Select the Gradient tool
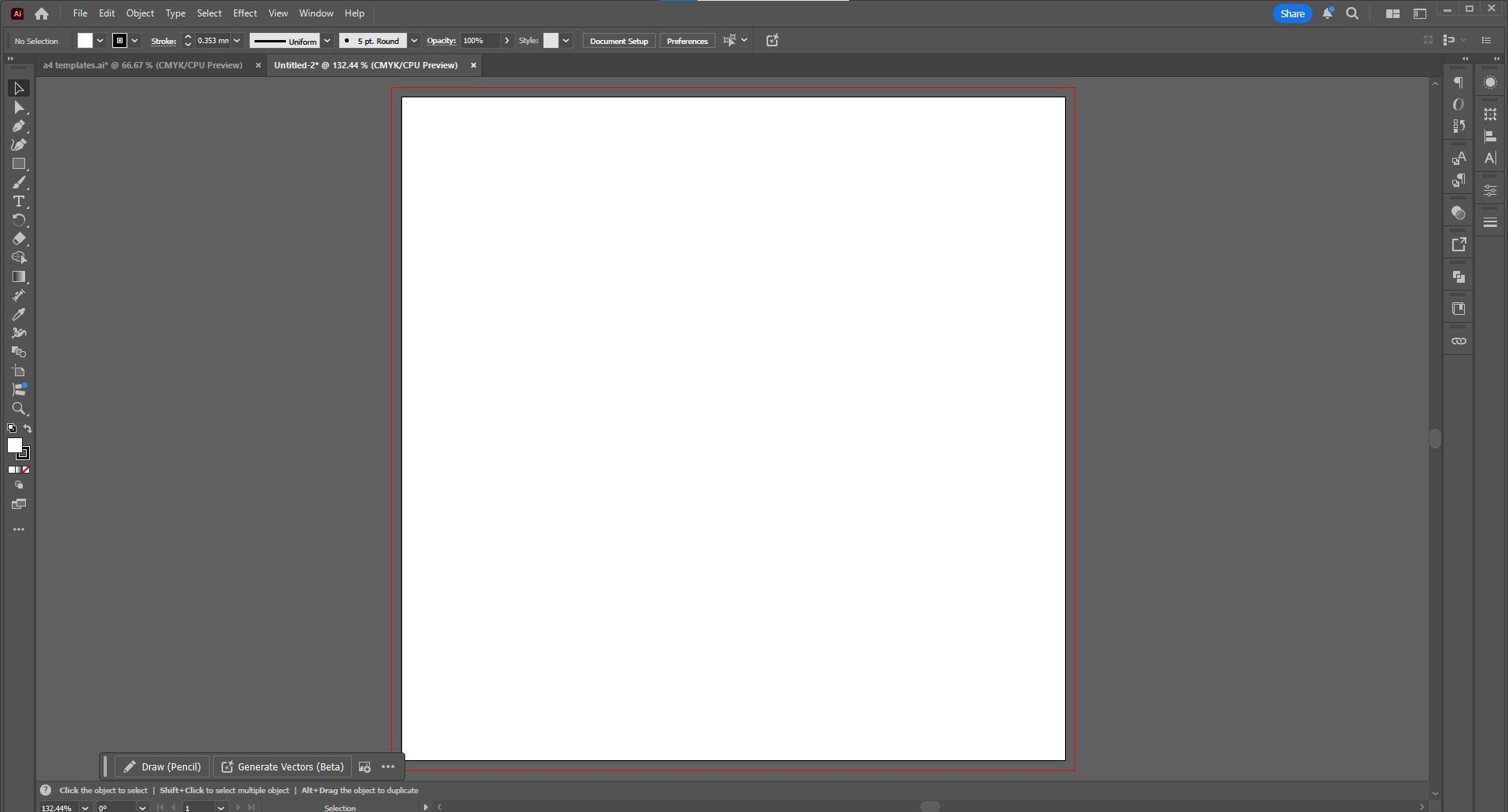 [x=19, y=277]
